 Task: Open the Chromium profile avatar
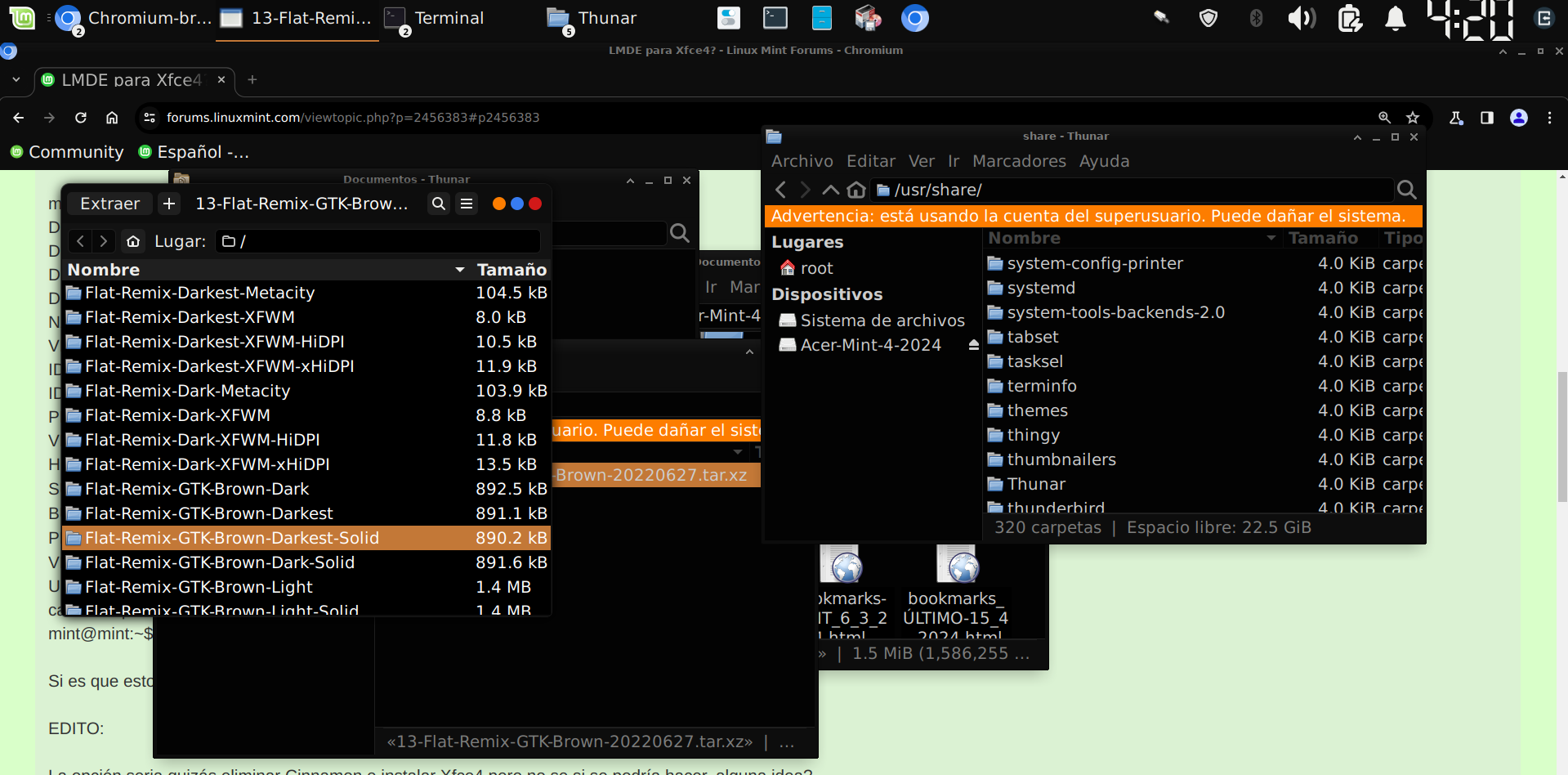pyautogui.click(x=1519, y=118)
